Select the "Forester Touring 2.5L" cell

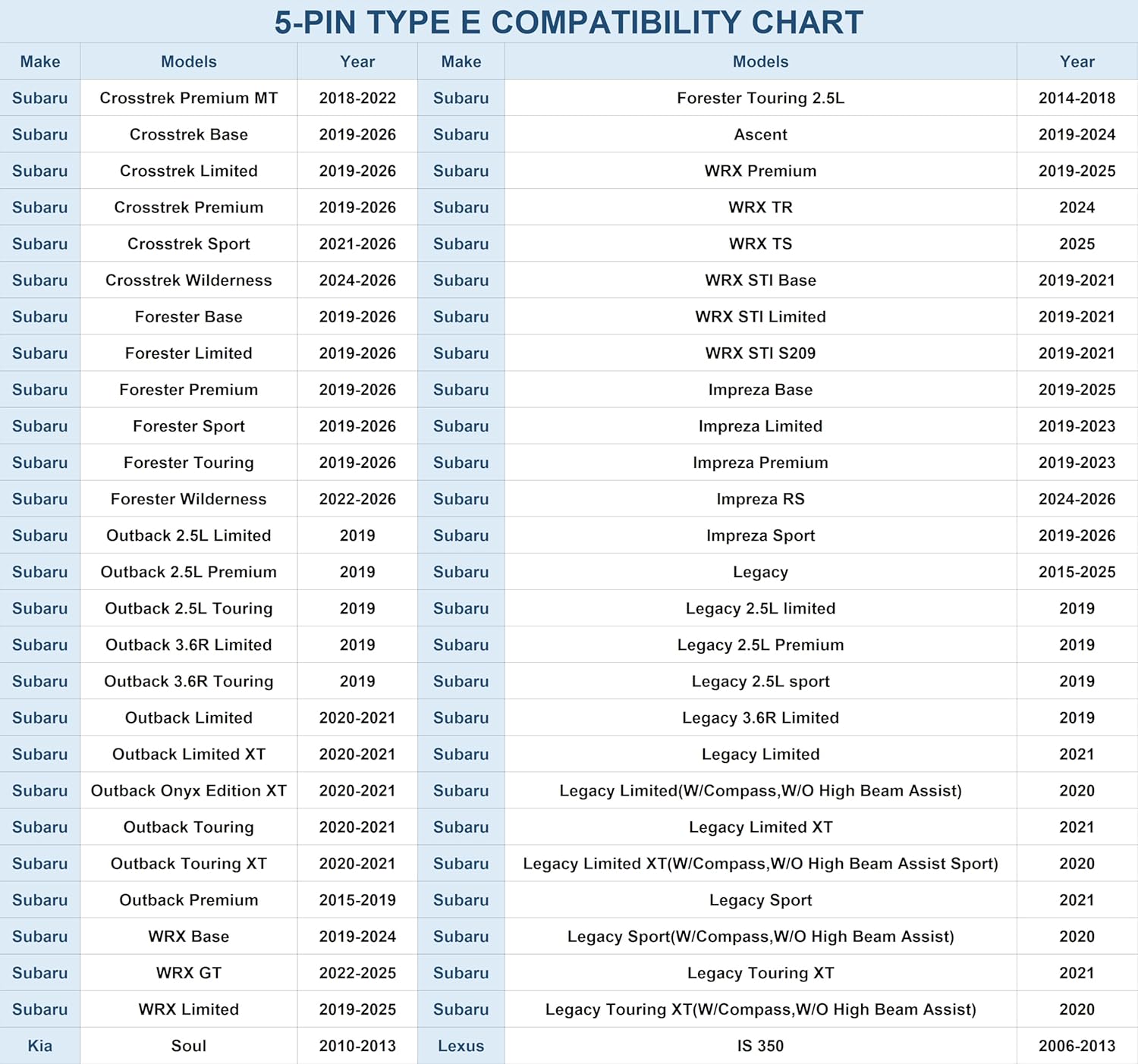pyautogui.click(x=761, y=98)
